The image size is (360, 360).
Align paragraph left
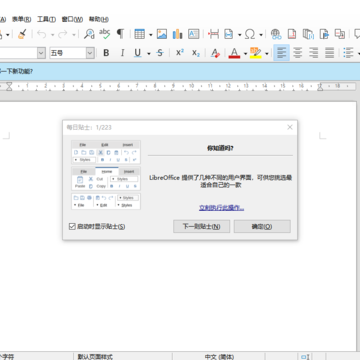(281, 53)
